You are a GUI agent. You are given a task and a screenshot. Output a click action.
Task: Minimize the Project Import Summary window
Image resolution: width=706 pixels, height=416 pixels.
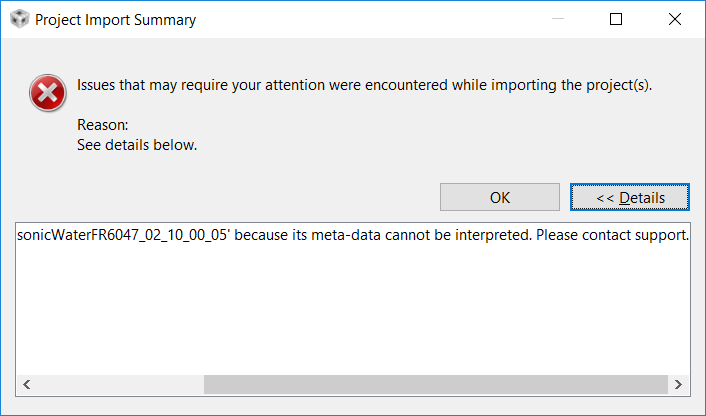[x=561, y=20]
